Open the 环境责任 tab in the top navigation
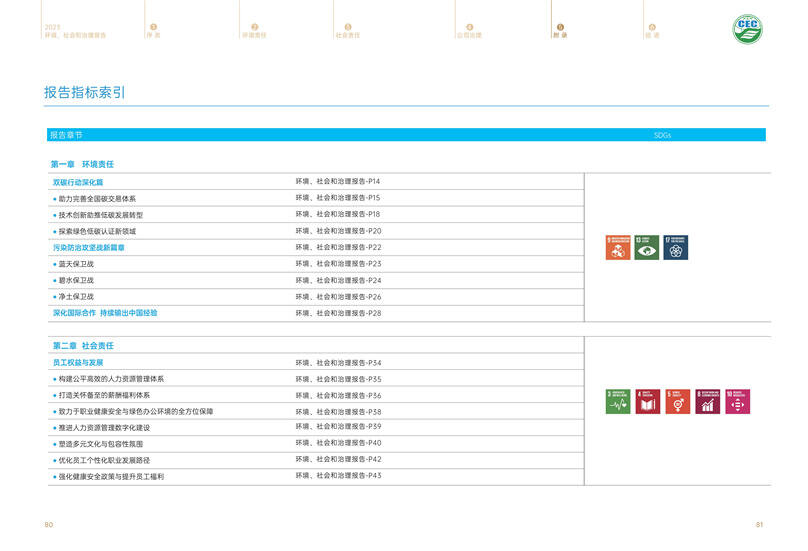 pos(254,35)
